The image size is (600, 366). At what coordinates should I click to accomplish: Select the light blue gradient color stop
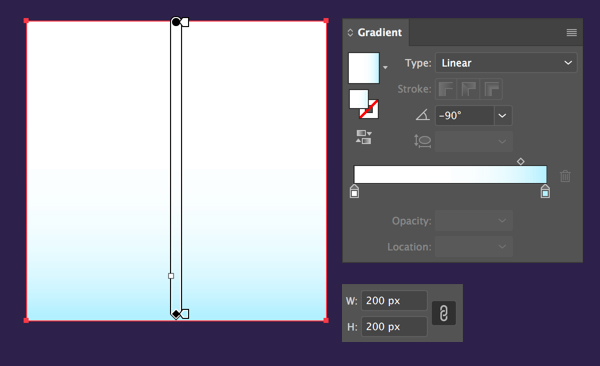pyautogui.click(x=545, y=191)
